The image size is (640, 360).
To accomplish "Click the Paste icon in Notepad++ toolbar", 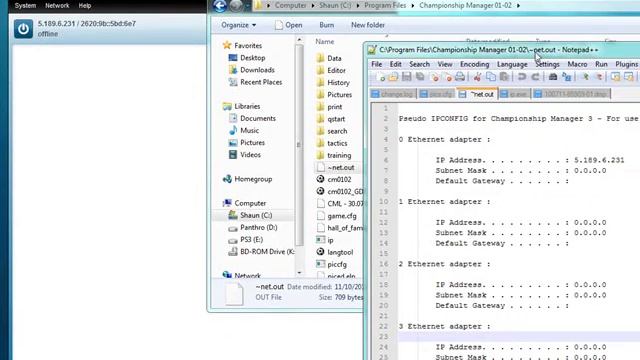I will [x=504, y=77].
